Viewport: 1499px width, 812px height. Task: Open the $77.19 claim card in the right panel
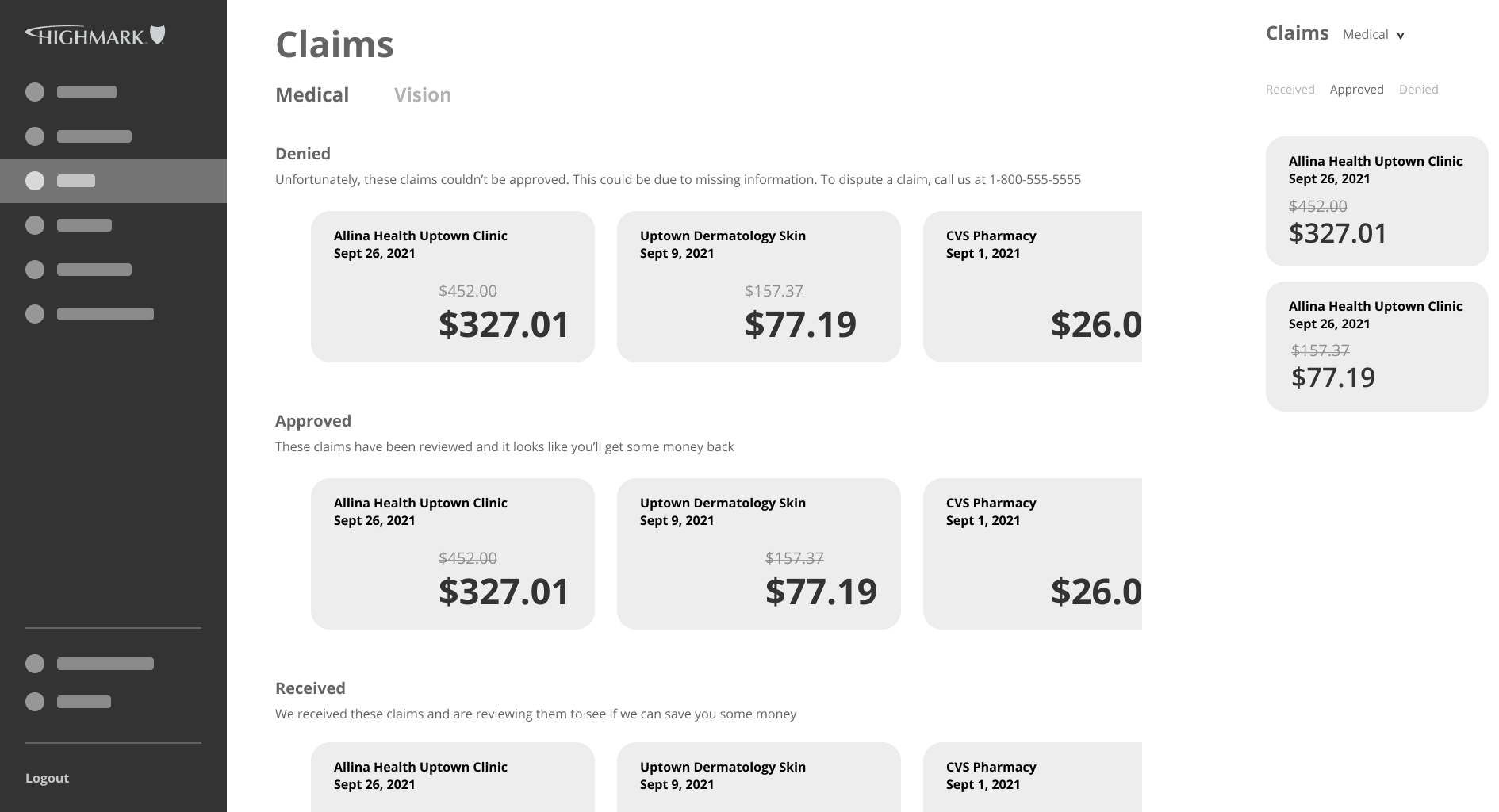pos(1377,347)
